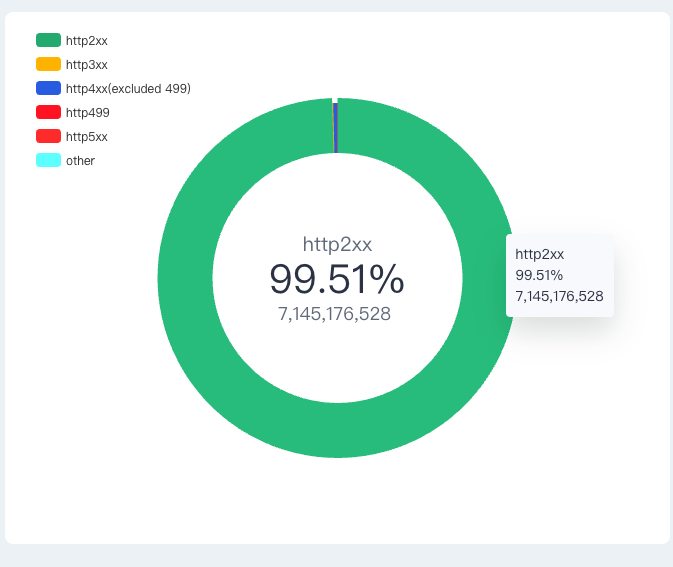Click the 99.51% line in the tooltip
Viewport: 673px width, 567px height.
point(539,275)
